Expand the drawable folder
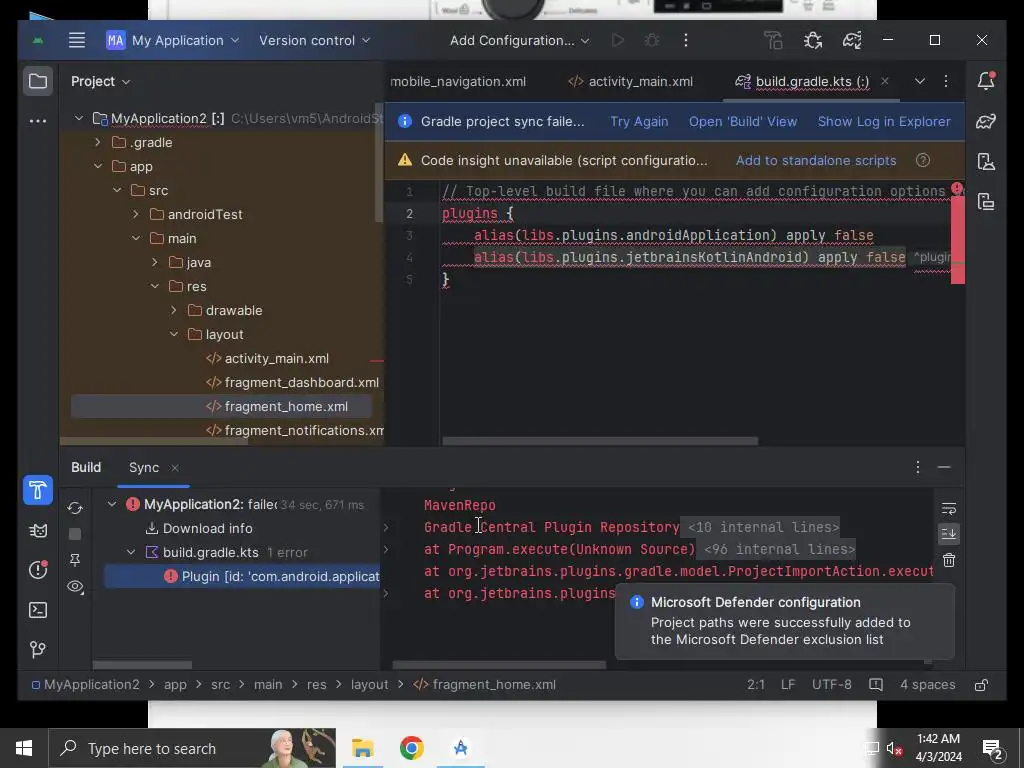 click(174, 310)
